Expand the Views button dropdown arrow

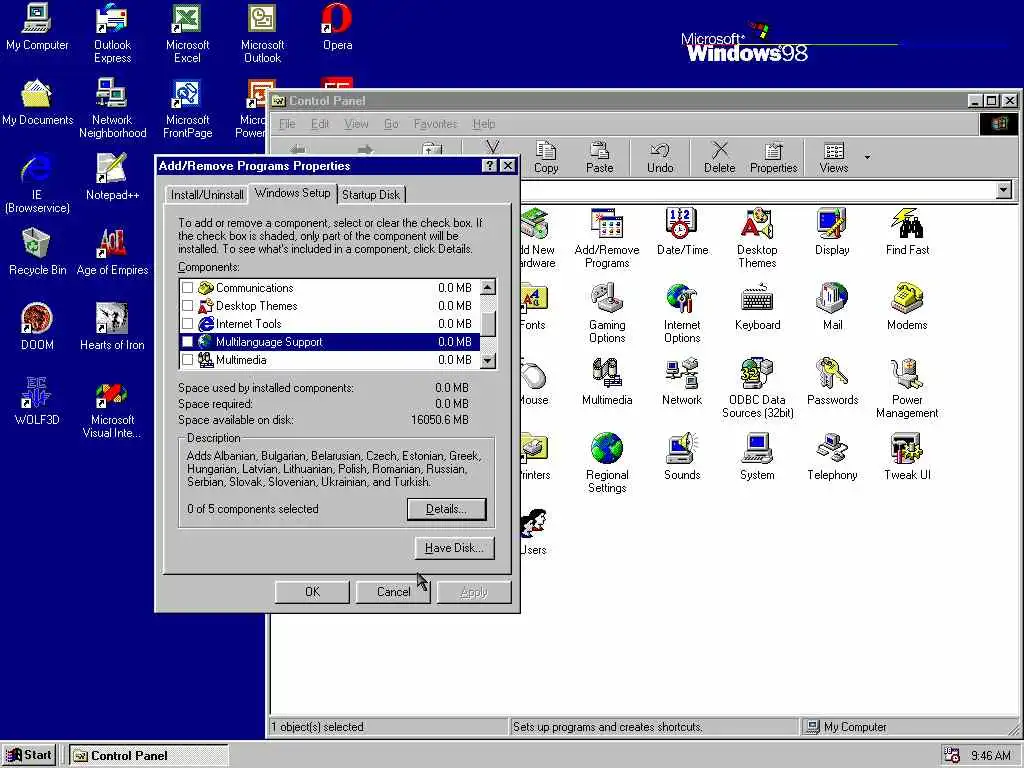pyautogui.click(x=867, y=157)
